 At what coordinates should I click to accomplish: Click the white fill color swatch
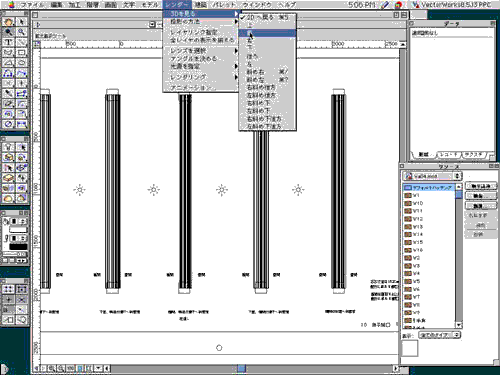point(18,230)
